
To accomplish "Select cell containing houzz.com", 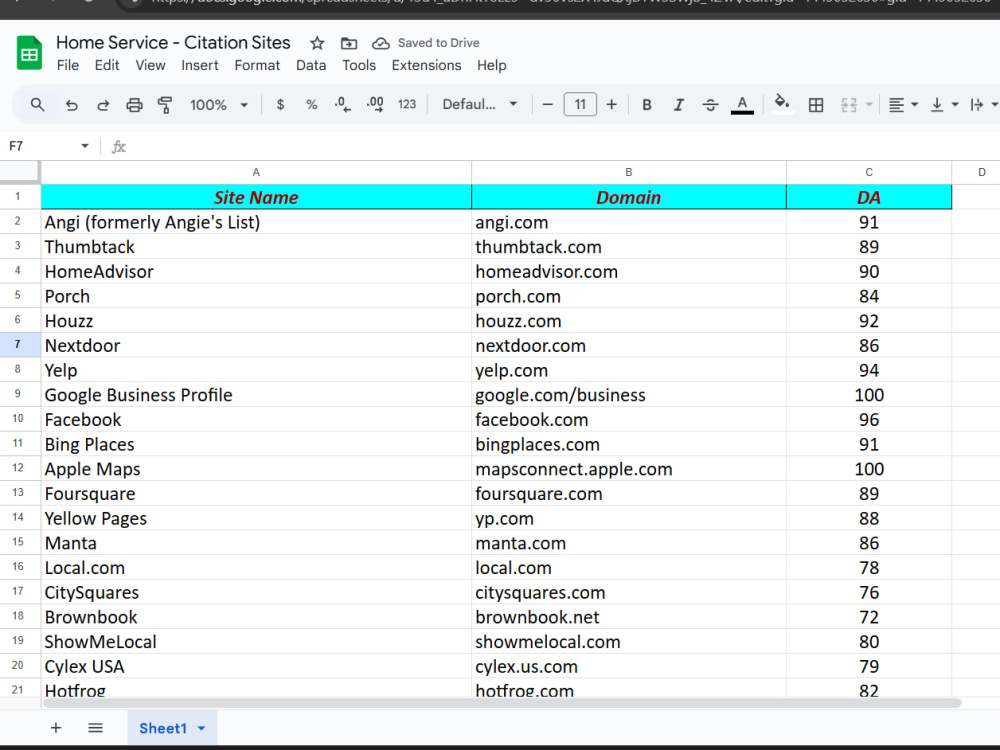I will click(x=628, y=321).
